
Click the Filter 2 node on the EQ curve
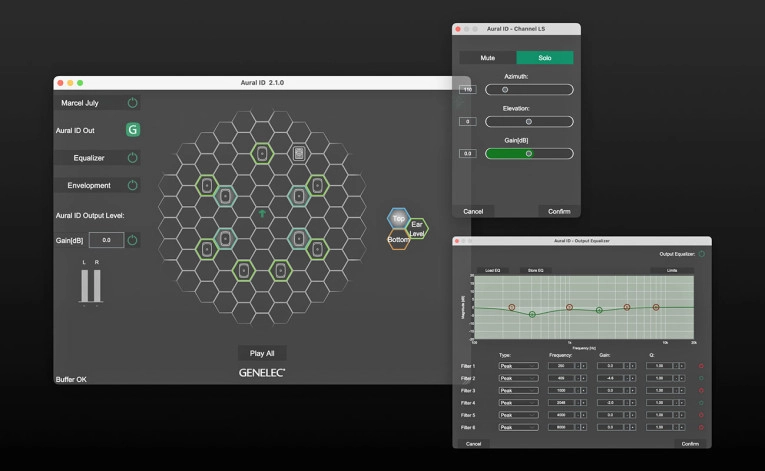coord(532,314)
